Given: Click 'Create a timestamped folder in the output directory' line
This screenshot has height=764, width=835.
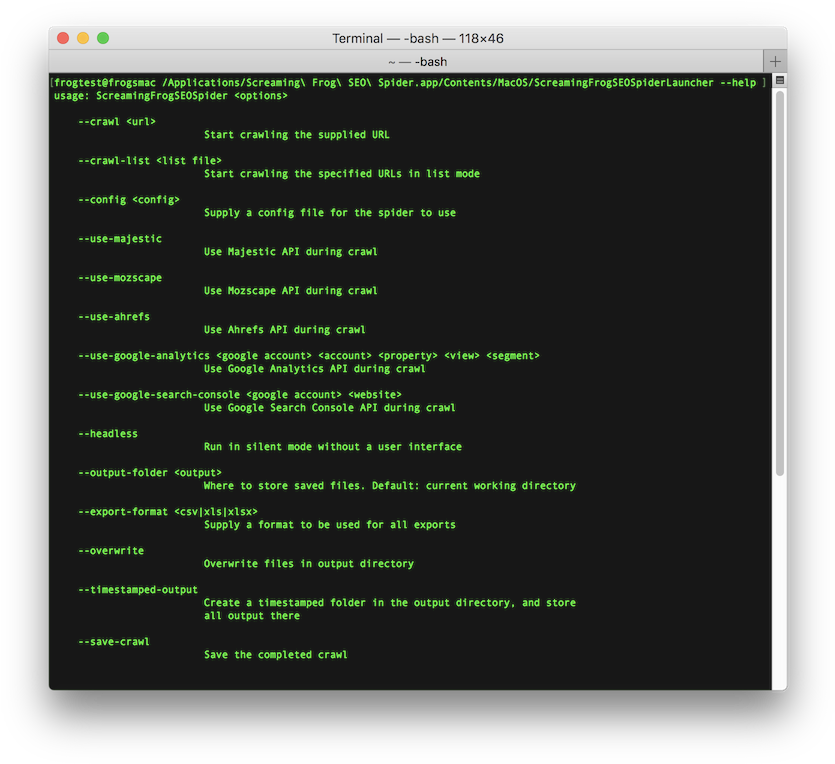Looking at the screenshot, I should click(390, 603).
